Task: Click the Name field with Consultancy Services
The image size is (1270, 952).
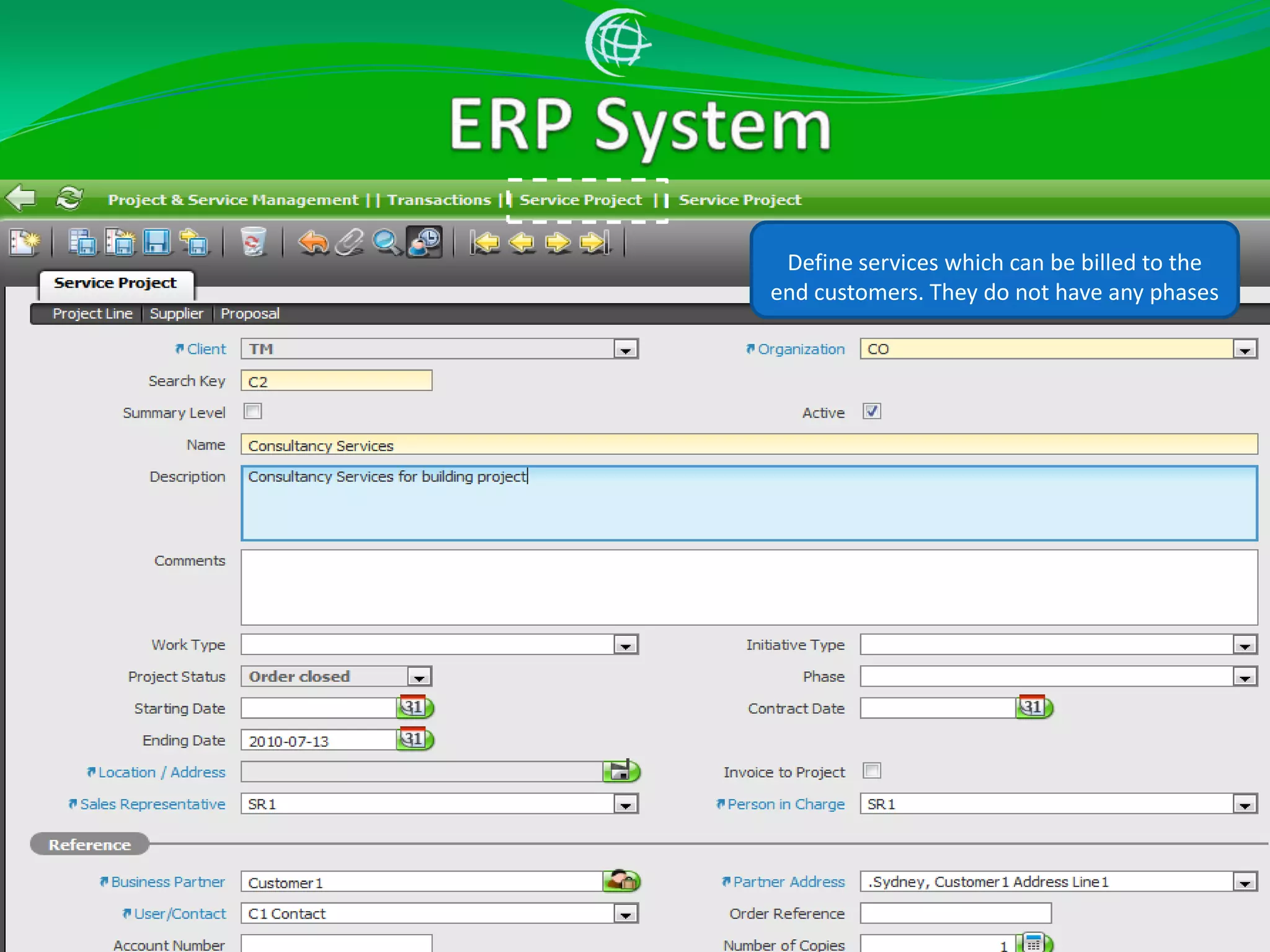Action: tap(749, 444)
